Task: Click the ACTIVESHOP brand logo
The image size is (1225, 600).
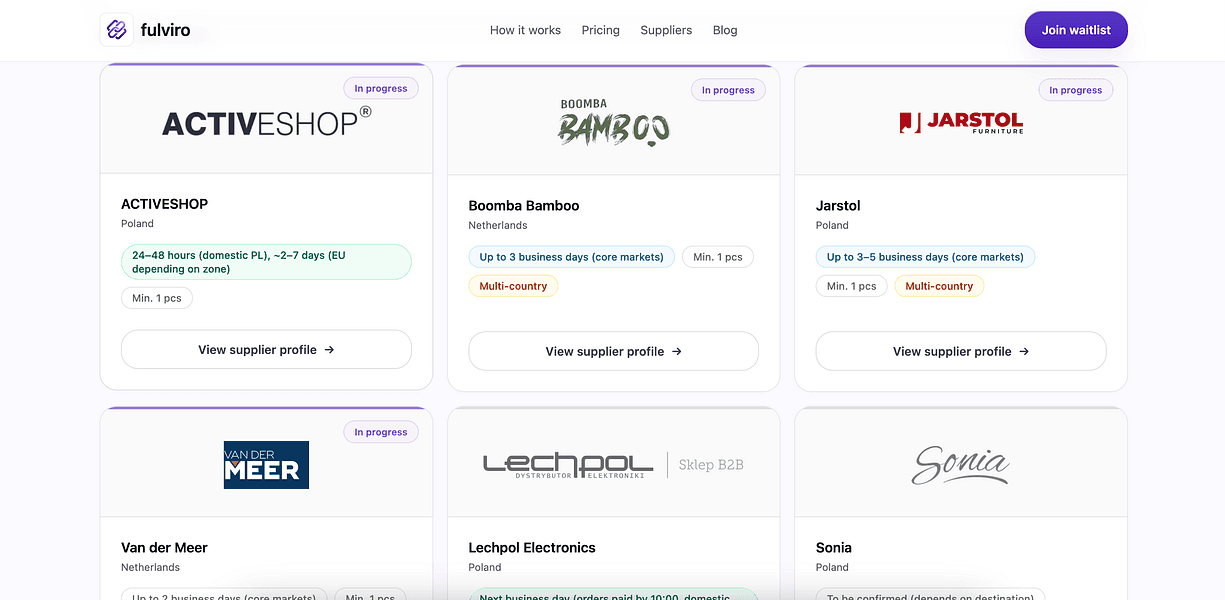Action: 266,120
